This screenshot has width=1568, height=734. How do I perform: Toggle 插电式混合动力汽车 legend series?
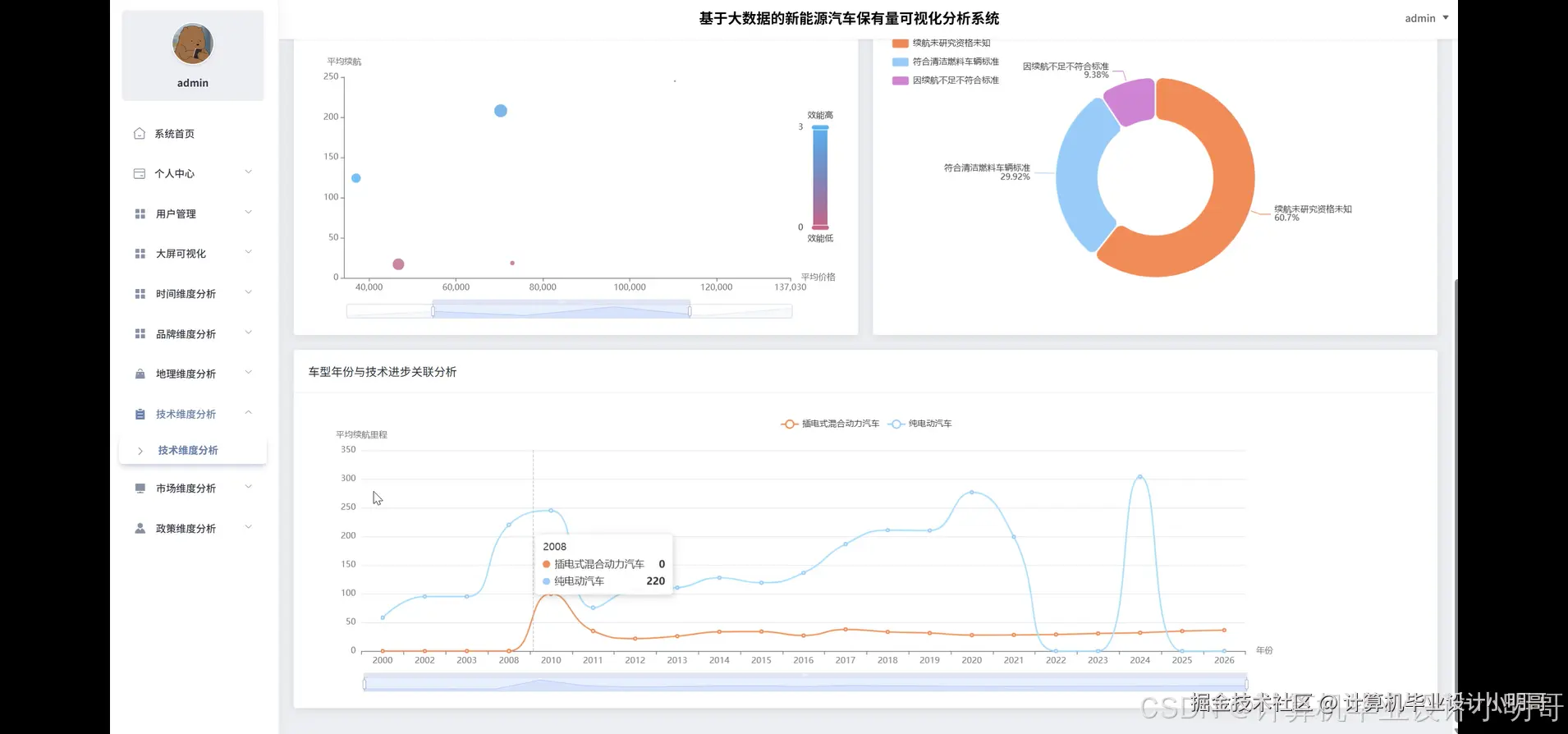(x=829, y=424)
